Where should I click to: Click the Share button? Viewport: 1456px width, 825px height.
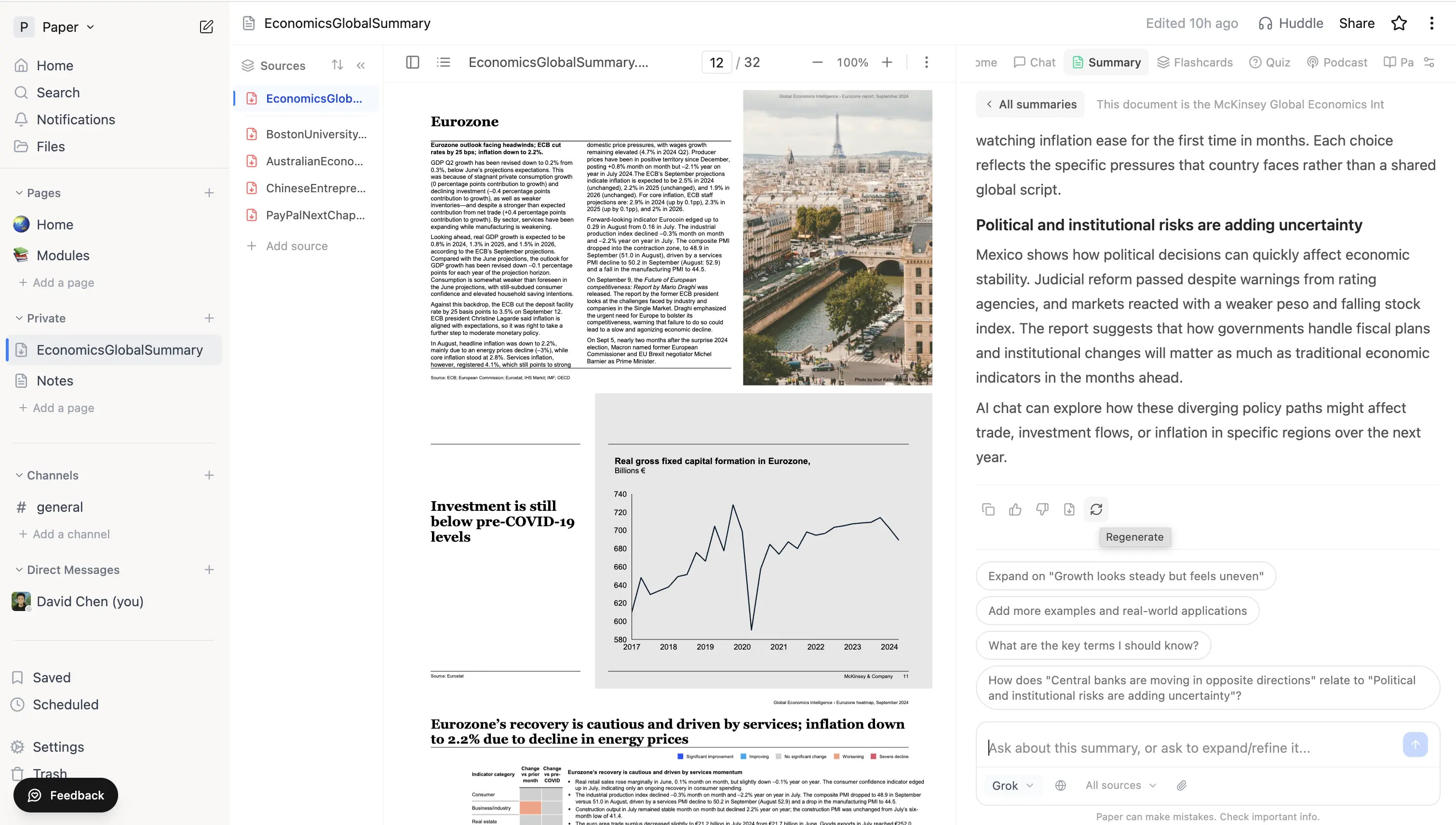[1356, 23]
